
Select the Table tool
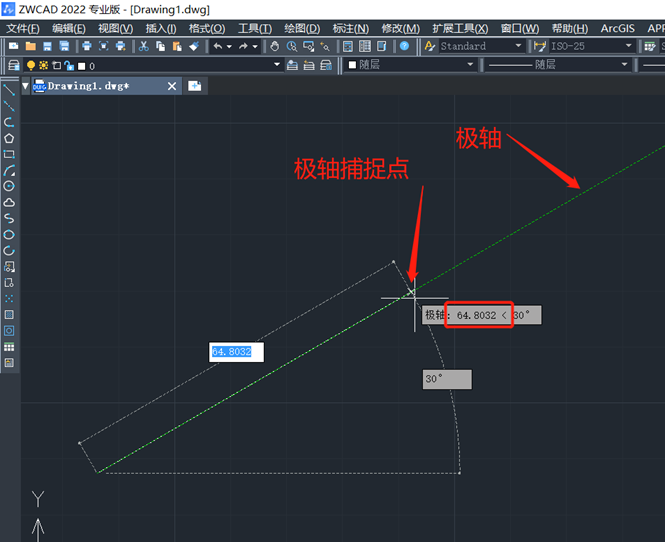(9, 347)
